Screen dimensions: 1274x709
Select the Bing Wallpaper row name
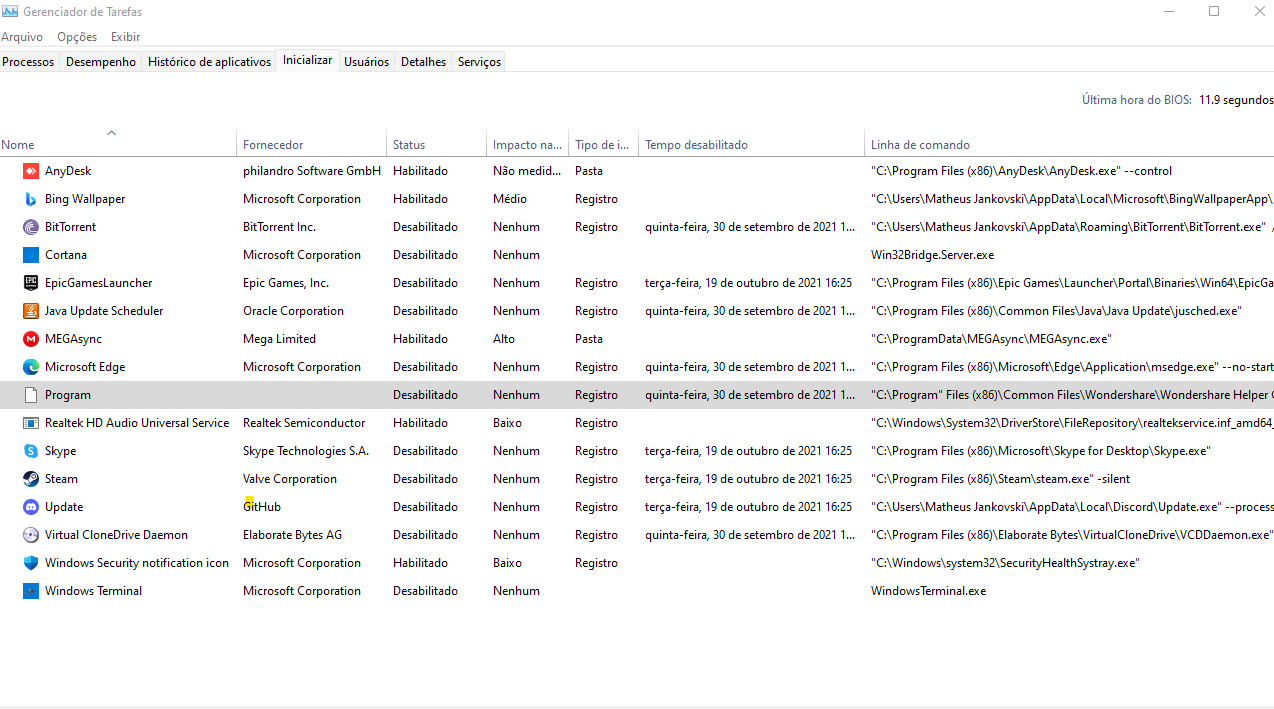click(85, 199)
